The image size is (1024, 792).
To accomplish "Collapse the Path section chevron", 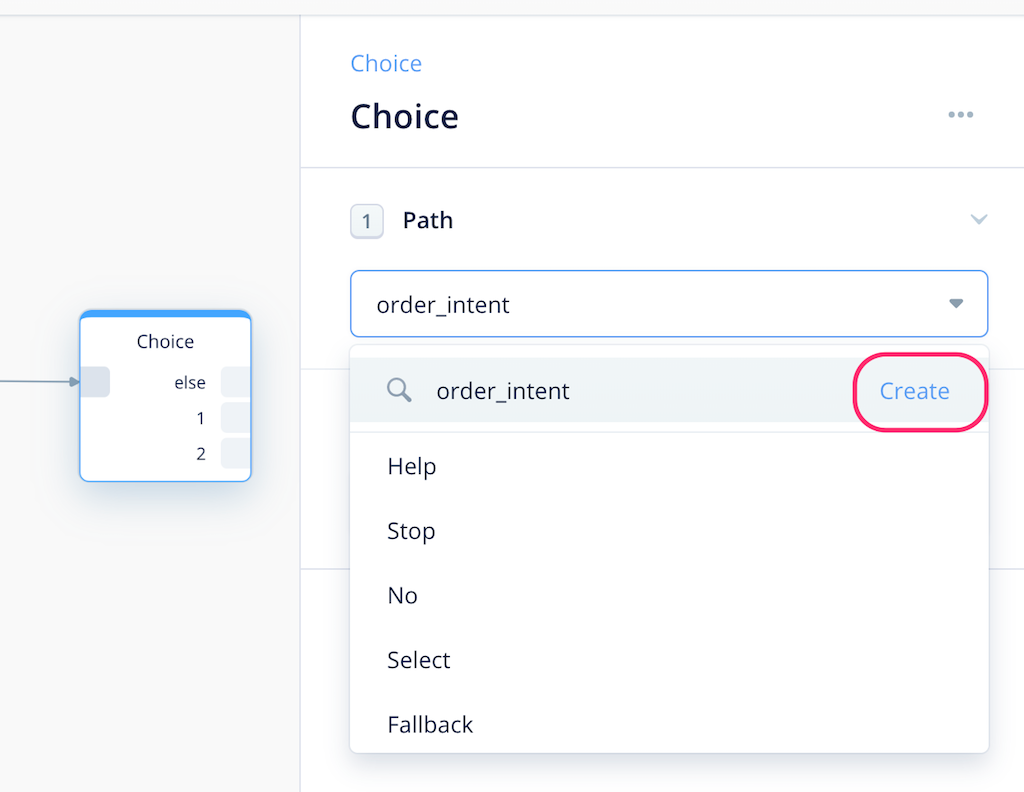I will (979, 220).
